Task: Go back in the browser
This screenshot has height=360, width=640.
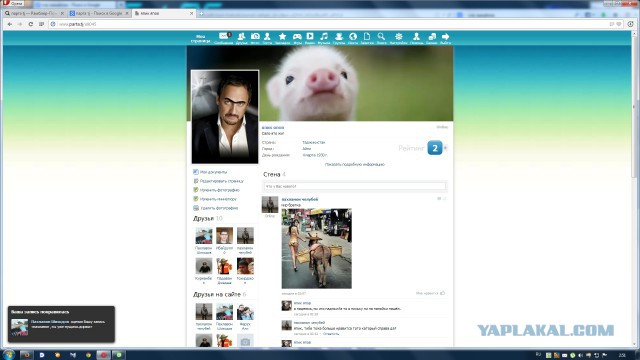Action: [10, 24]
